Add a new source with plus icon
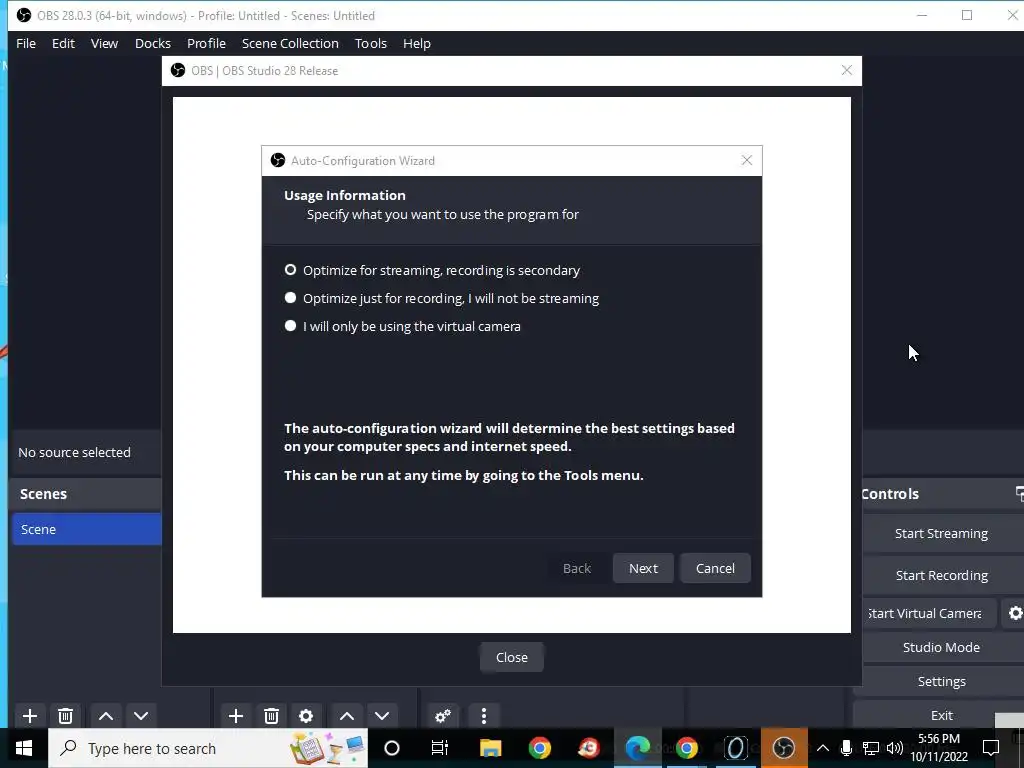Screen dimensions: 1024x768 pyautogui.click(x=236, y=716)
